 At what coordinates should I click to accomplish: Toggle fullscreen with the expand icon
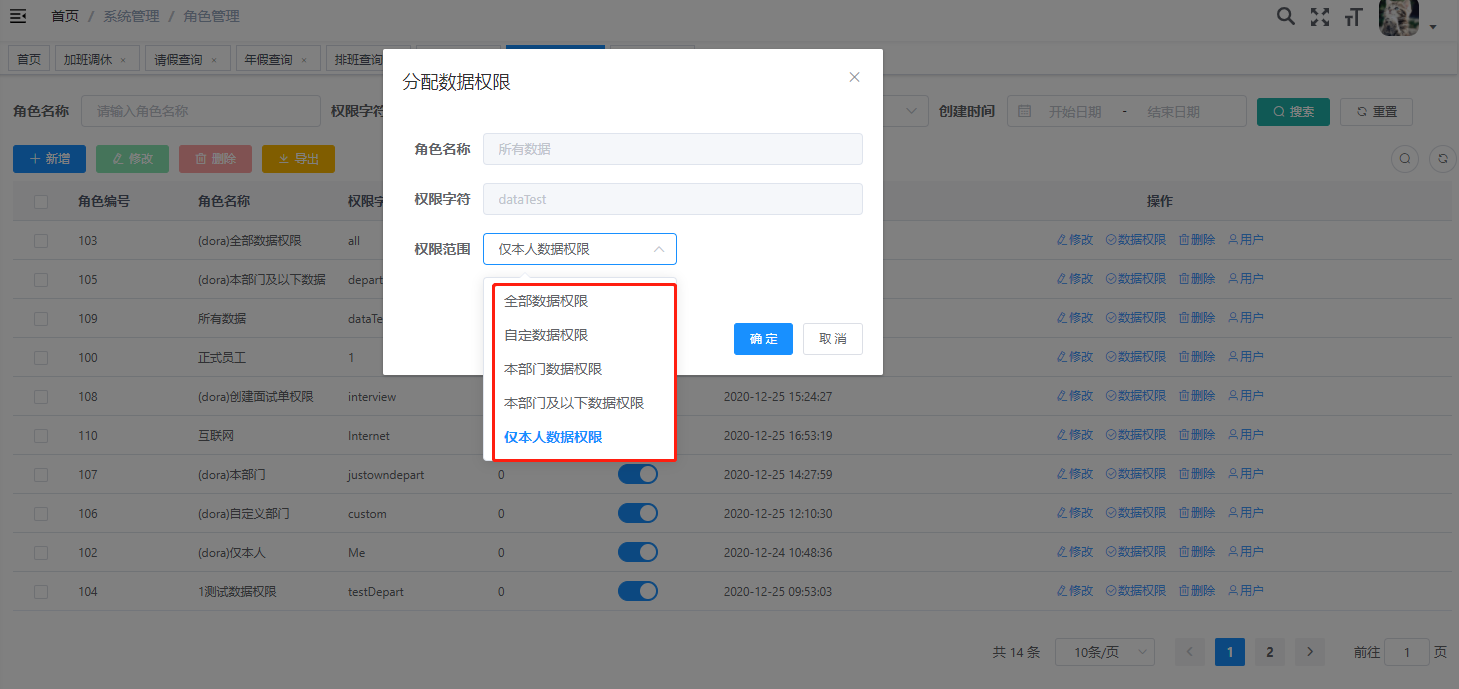(x=1320, y=16)
